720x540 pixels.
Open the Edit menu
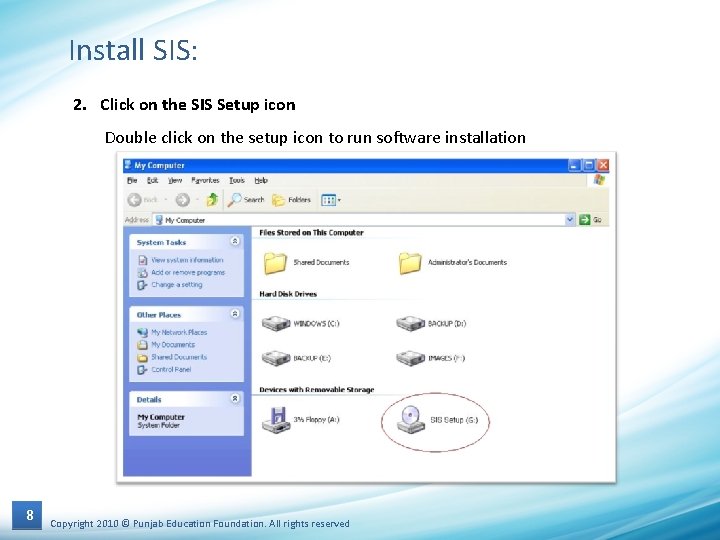coord(152,180)
